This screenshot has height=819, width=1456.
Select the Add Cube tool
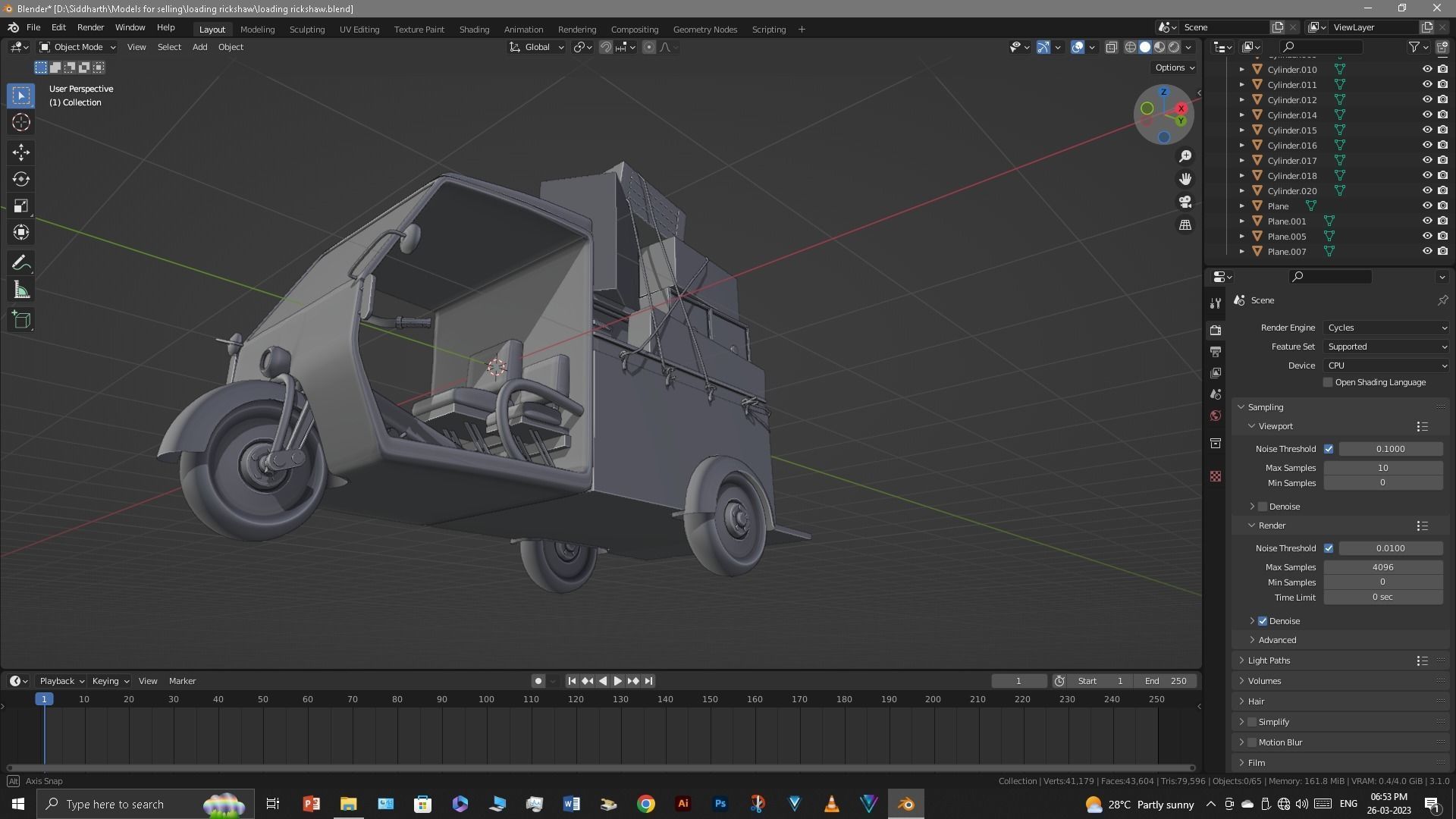(21, 320)
